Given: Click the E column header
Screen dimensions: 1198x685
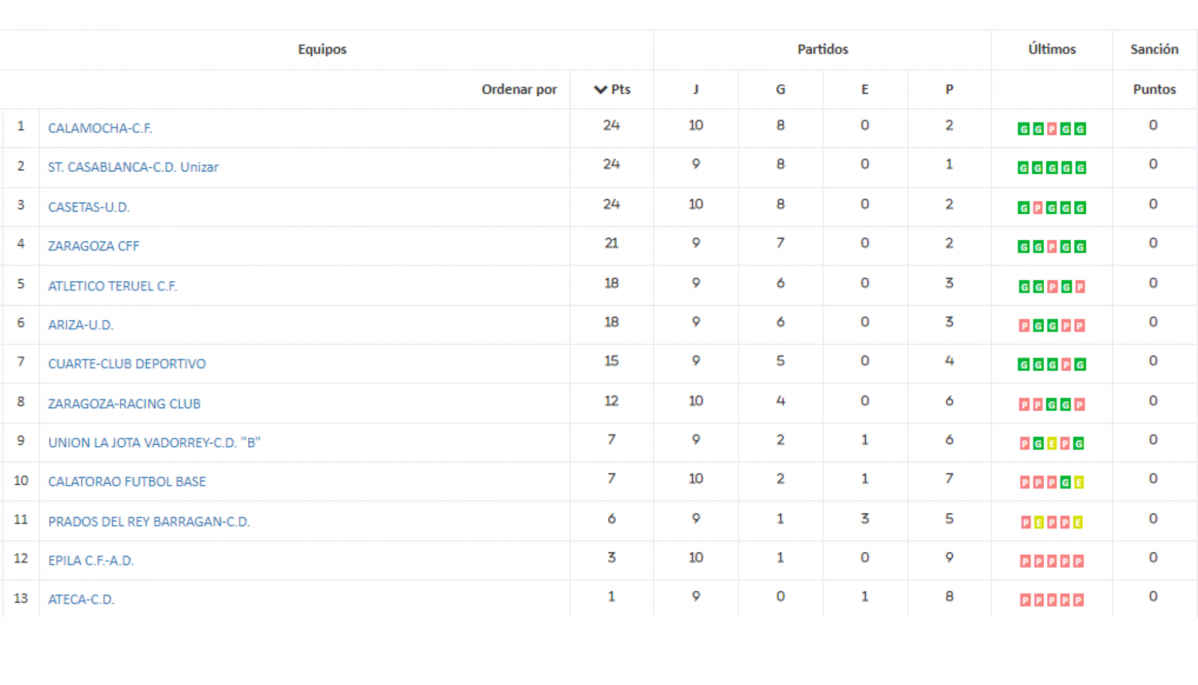Looking at the screenshot, I should [865, 89].
